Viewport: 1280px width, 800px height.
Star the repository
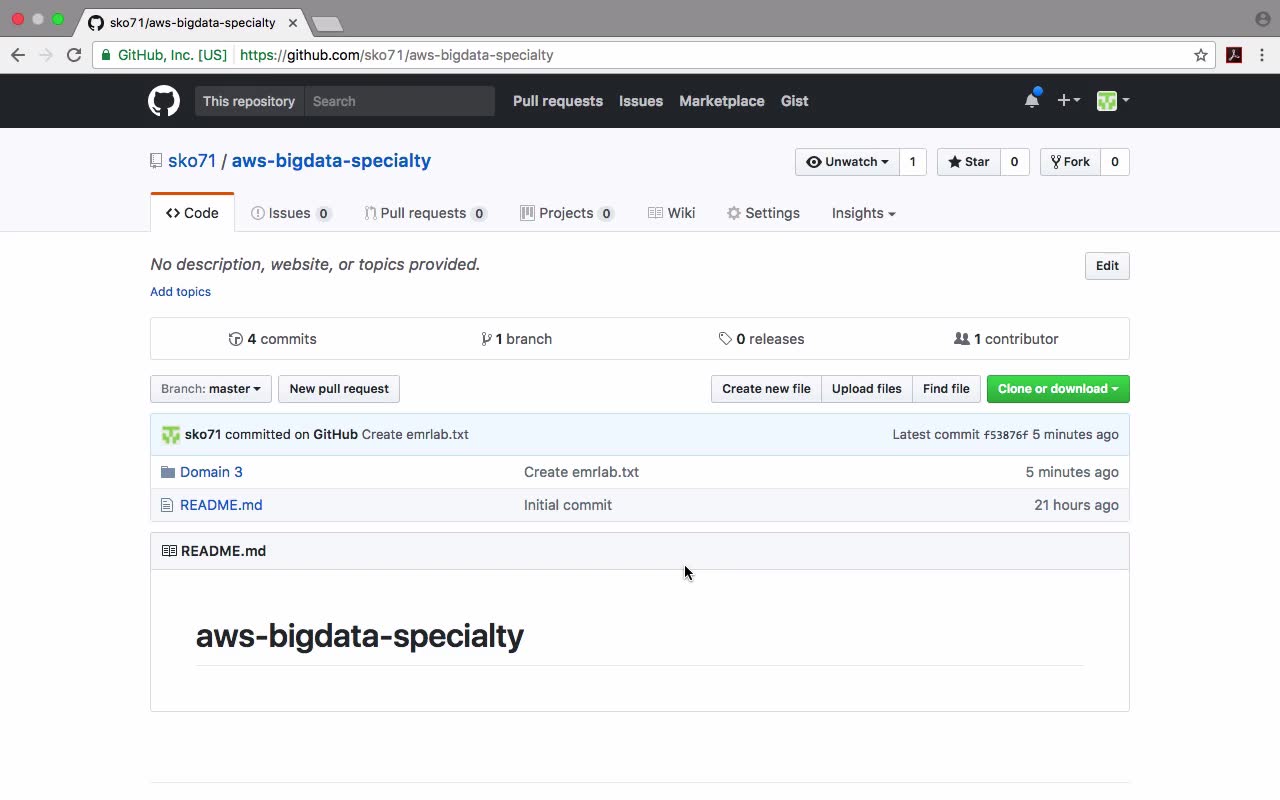point(968,162)
